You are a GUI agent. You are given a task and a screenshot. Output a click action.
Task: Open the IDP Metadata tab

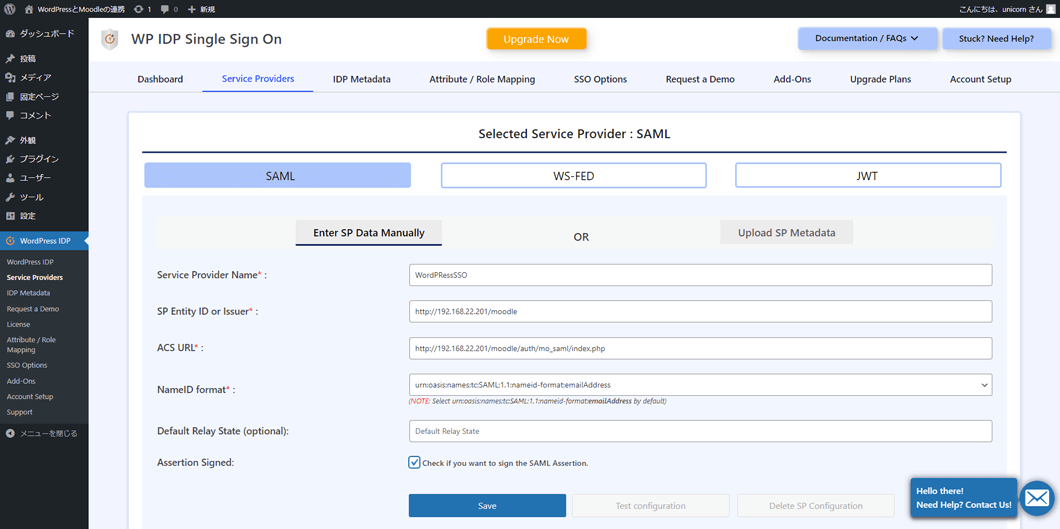(x=362, y=79)
